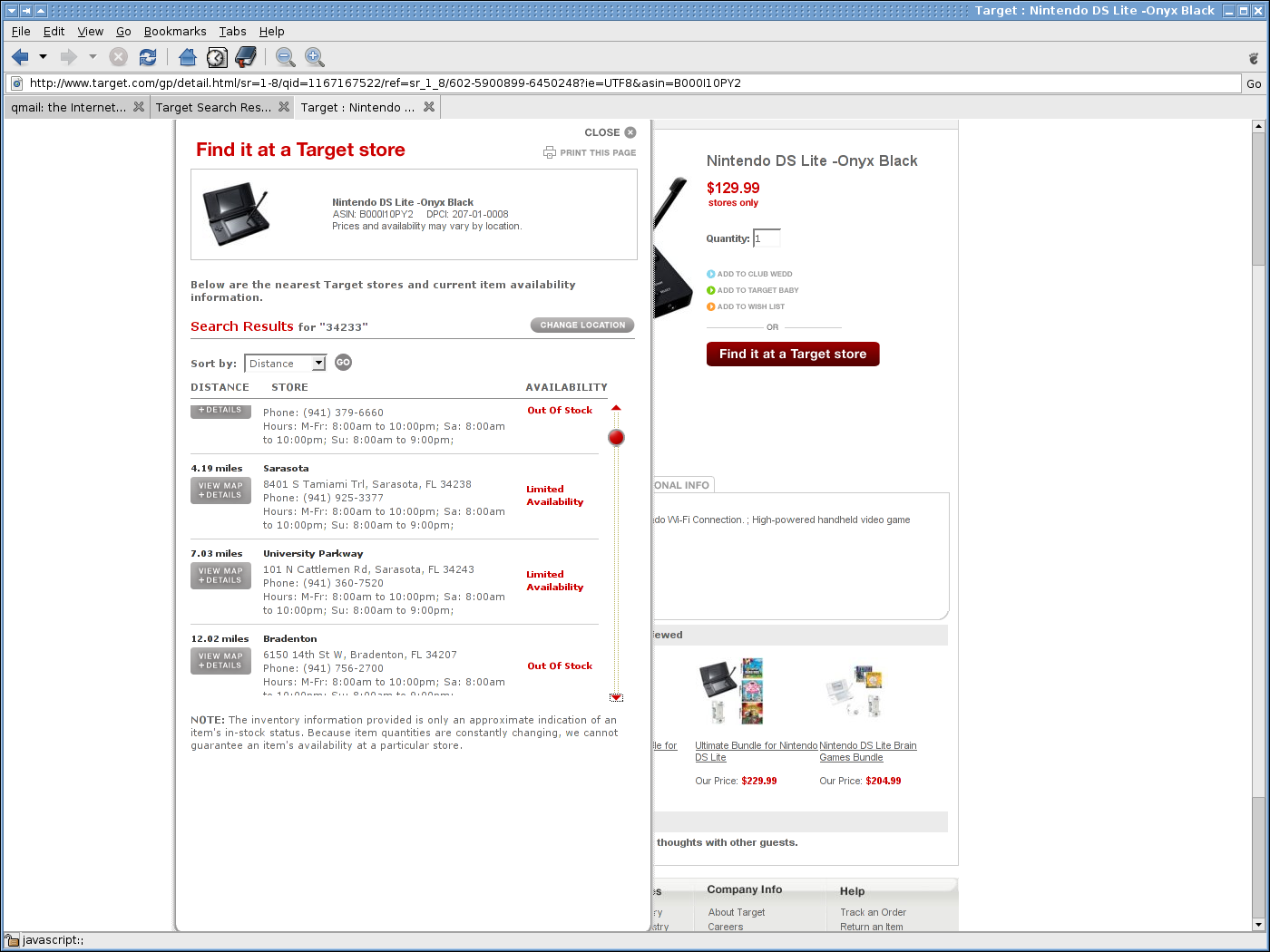Screen dimensions: 1270x952
Task: Close the 'Target Search Res...' tab
Action: point(284,107)
